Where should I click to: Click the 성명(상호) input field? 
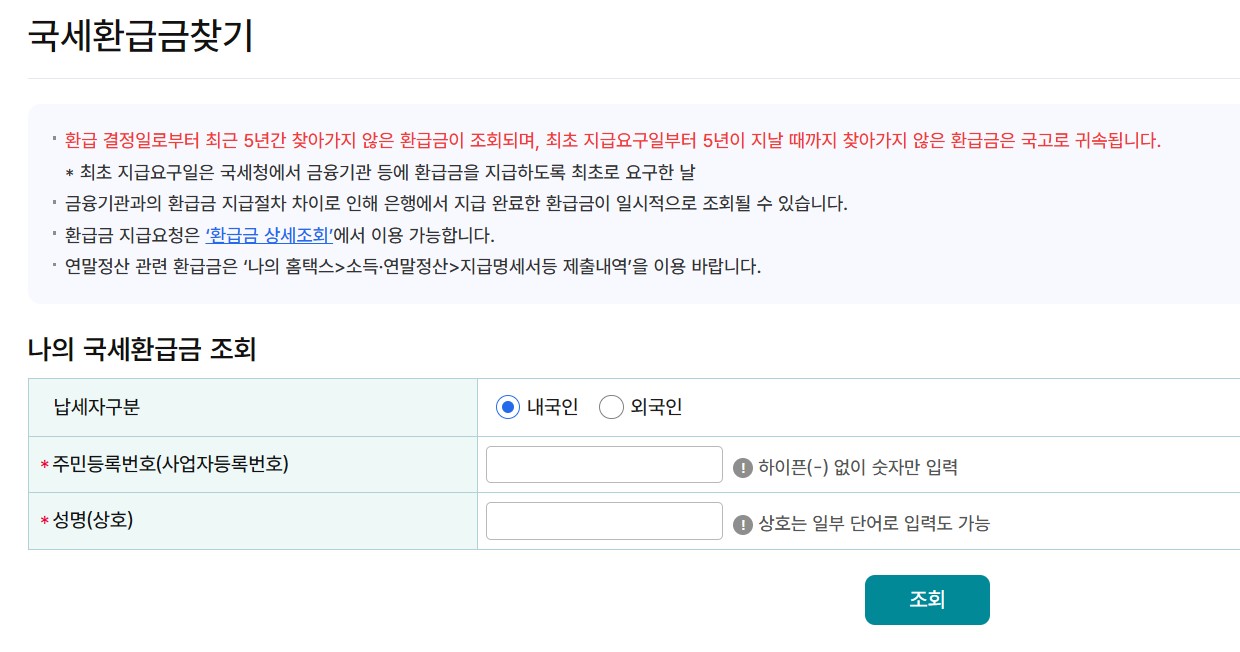[604, 521]
